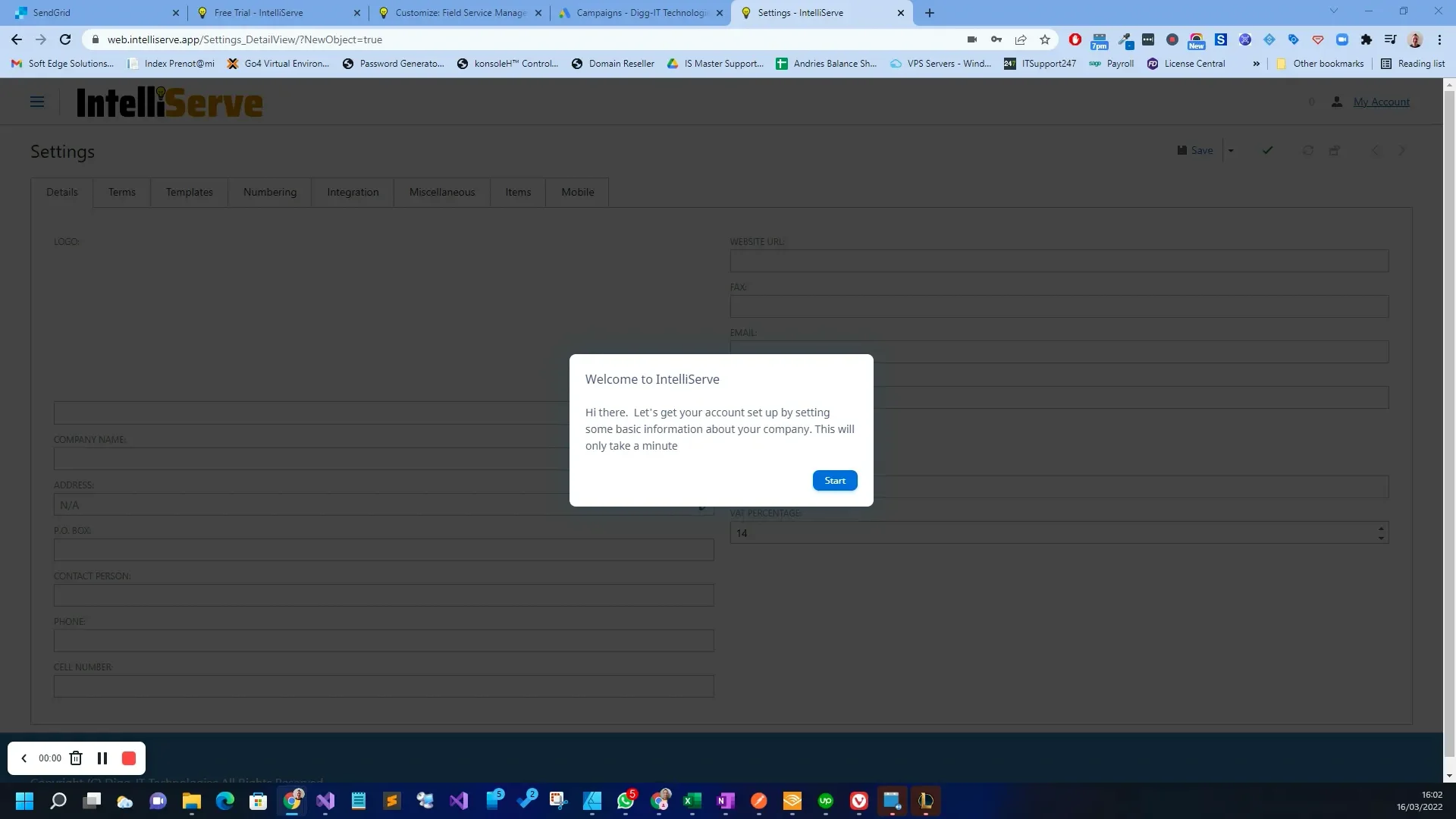Switch to the Templates tab

(x=189, y=192)
